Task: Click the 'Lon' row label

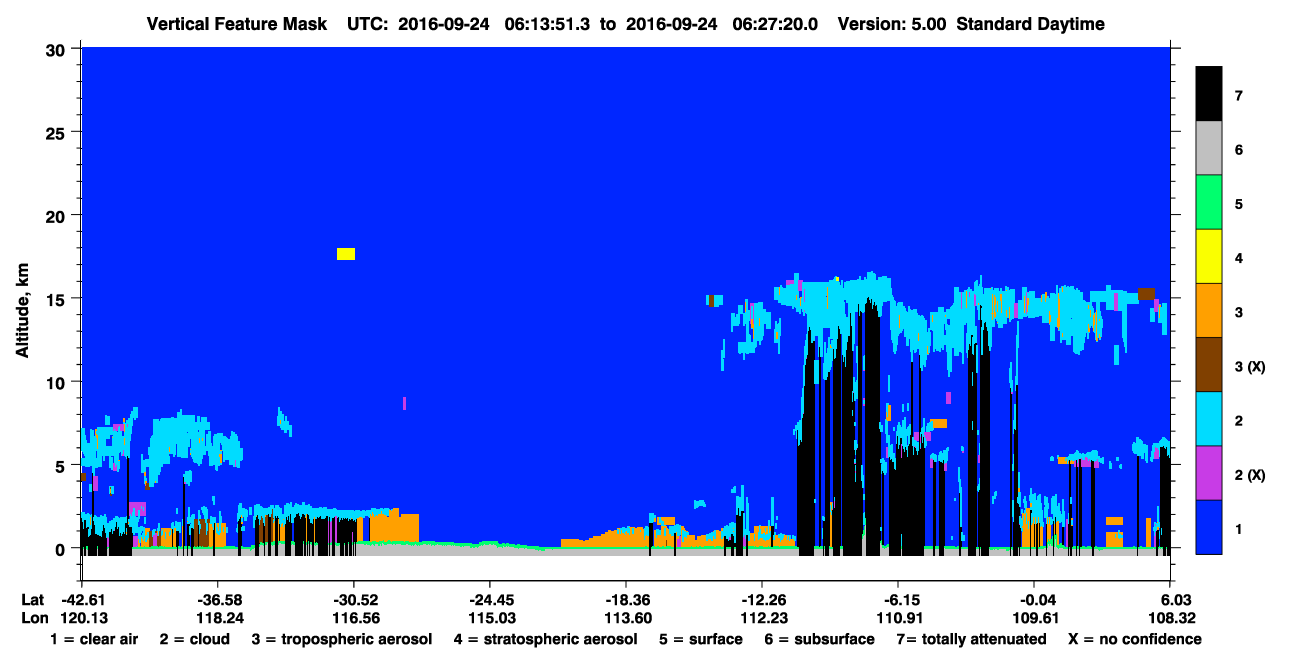Action: 33,618
